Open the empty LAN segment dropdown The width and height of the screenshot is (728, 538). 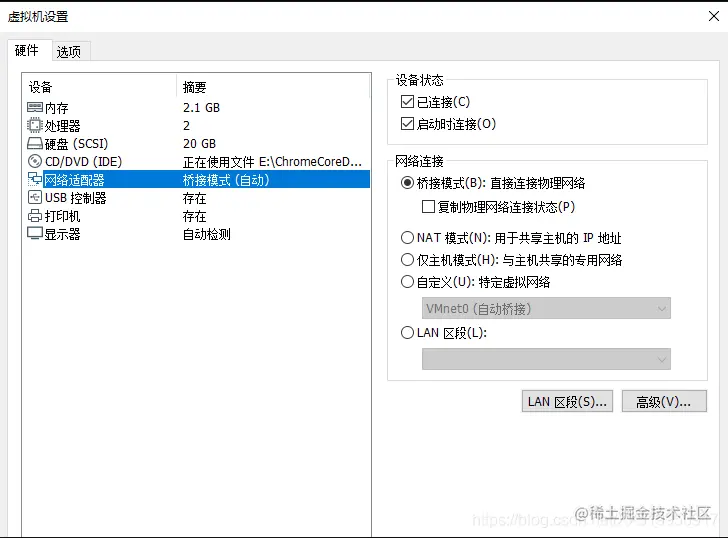546,359
